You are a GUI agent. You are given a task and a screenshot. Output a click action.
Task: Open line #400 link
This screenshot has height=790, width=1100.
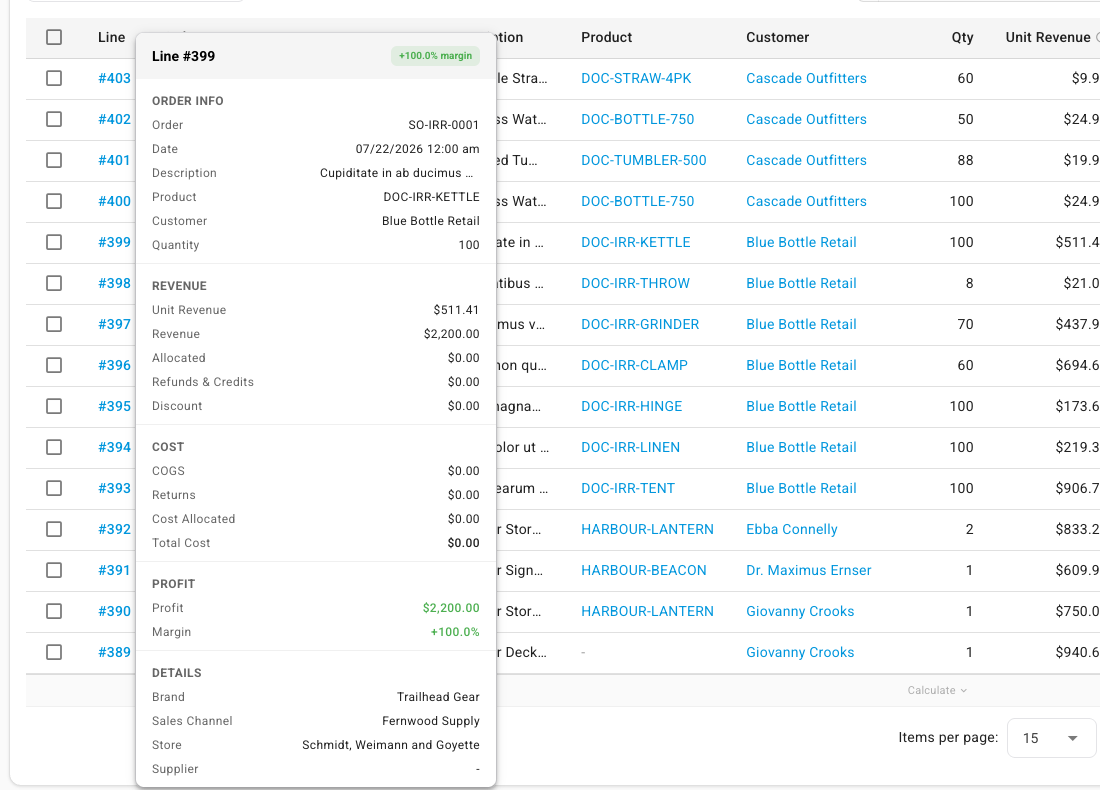pos(114,201)
